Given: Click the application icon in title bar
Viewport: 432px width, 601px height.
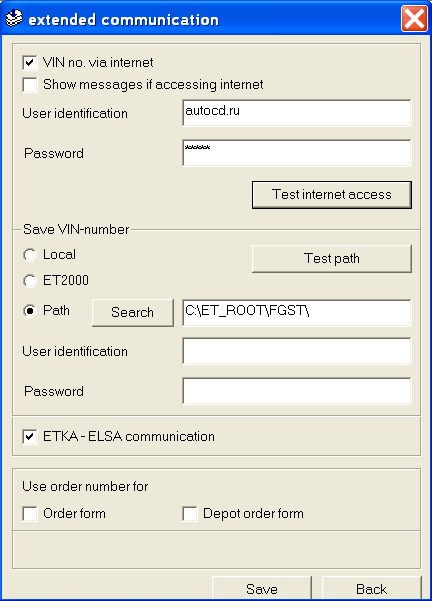Looking at the screenshot, I should click(x=14, y=18).
